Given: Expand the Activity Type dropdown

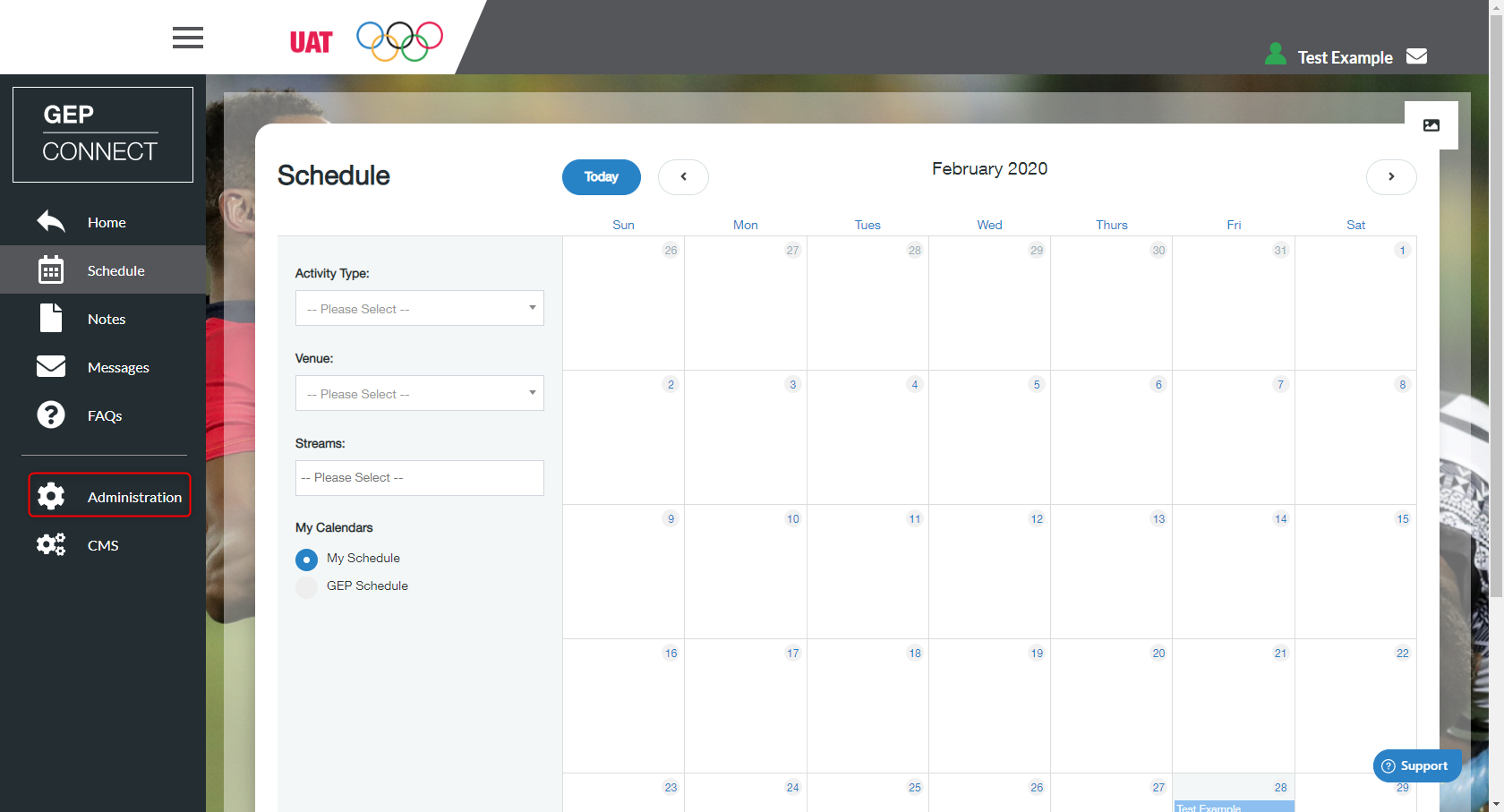Looking at the screenshot, I should [420, 308].
